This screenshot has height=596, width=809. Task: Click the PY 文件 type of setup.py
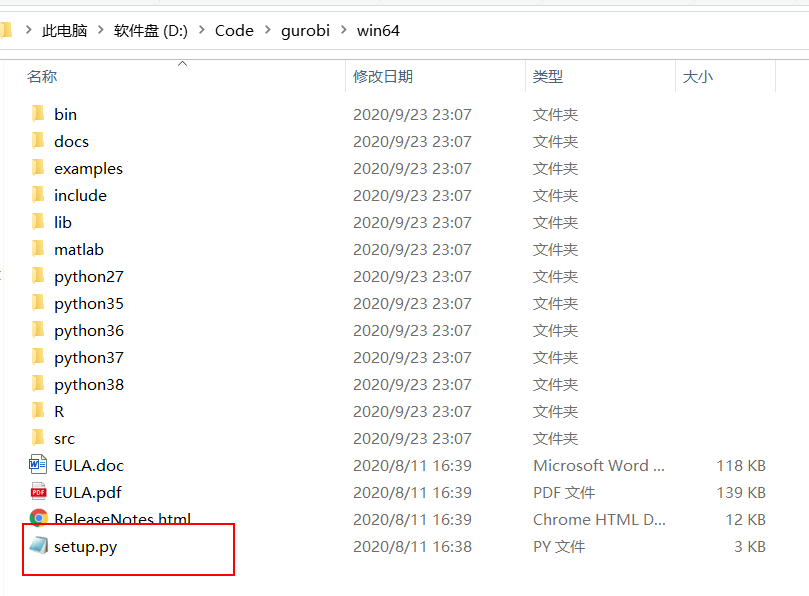(x=559, y=546)
